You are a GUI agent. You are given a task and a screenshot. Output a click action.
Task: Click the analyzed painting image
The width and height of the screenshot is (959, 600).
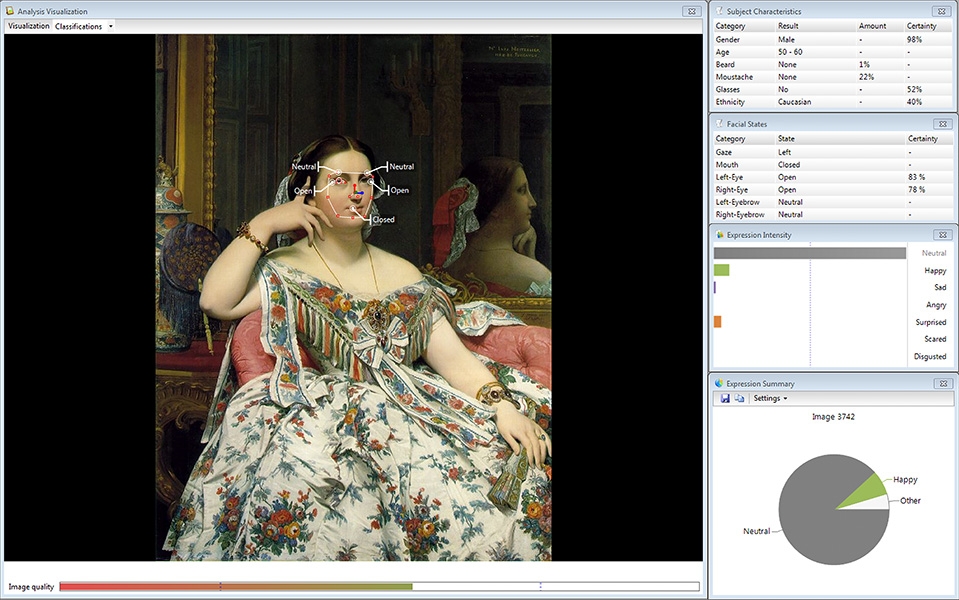tap(354, 297)
